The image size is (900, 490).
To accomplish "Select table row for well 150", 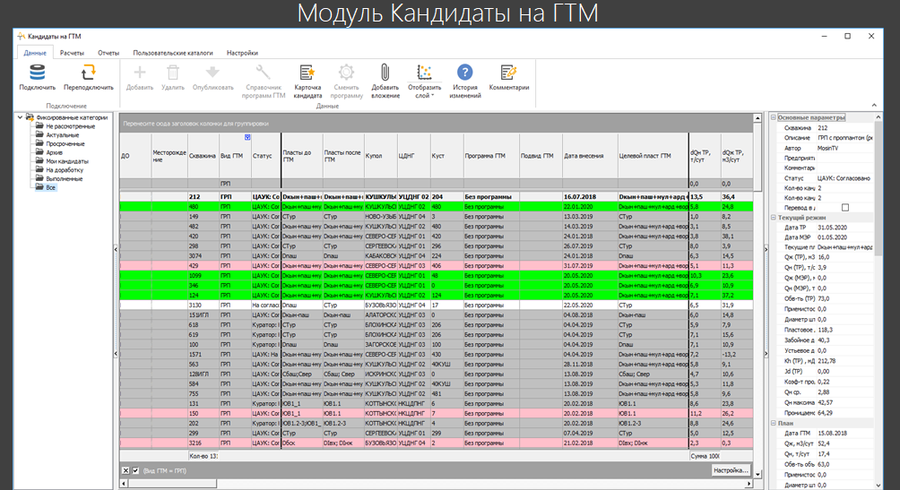I will tap(436, 413).
